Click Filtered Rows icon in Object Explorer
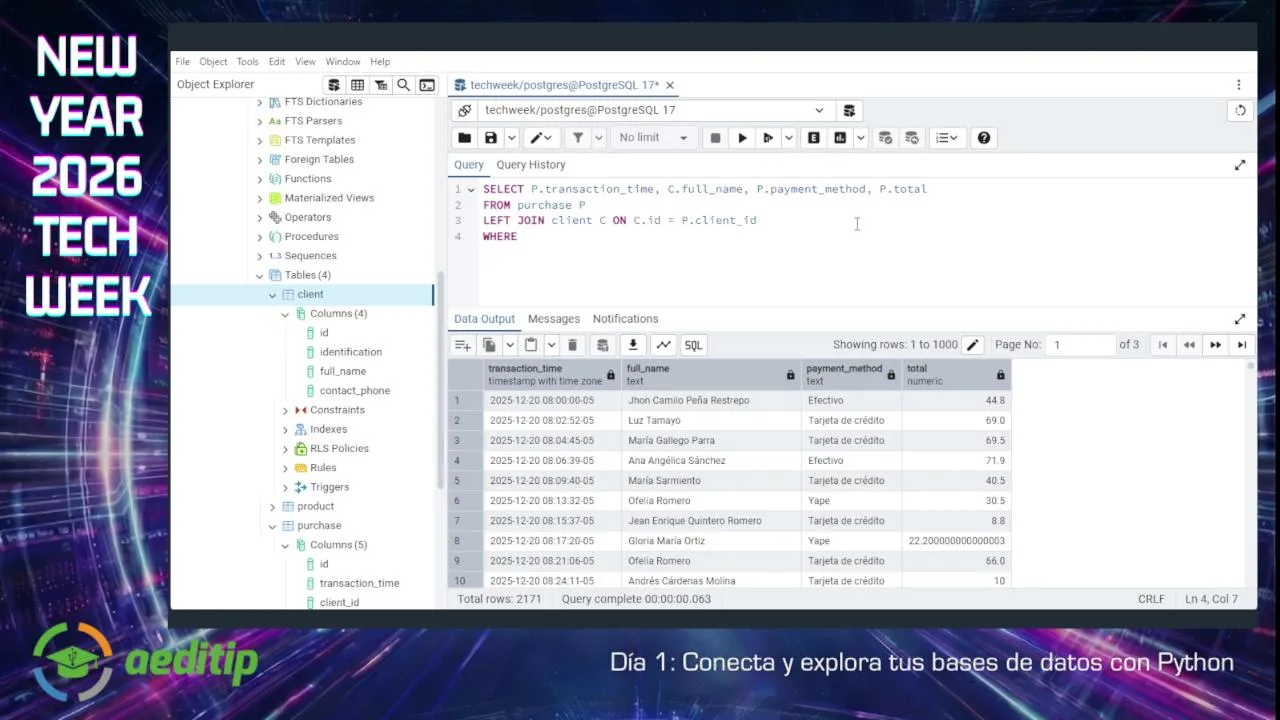This screenshot has width=1280, height=720. 381,85
